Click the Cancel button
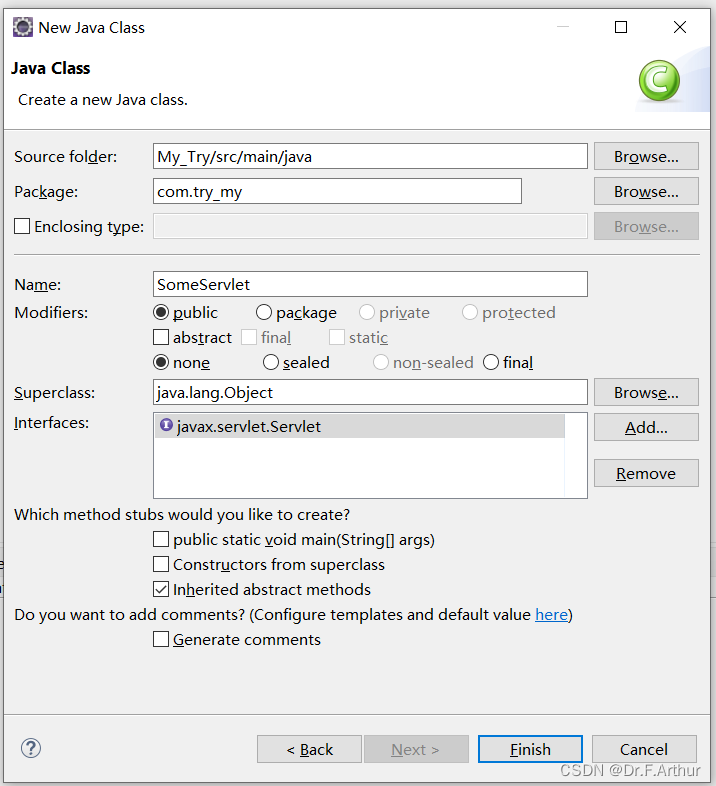Screen dimensions: 716x786 coord(644,749)
